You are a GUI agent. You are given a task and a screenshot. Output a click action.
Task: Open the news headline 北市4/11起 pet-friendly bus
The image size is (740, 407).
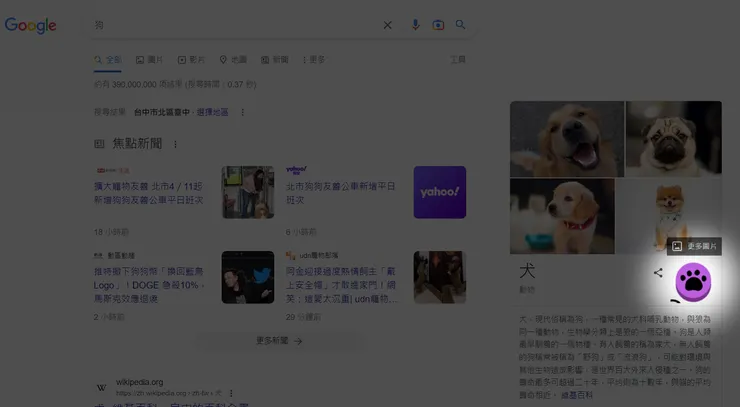[x=149, y=193]
